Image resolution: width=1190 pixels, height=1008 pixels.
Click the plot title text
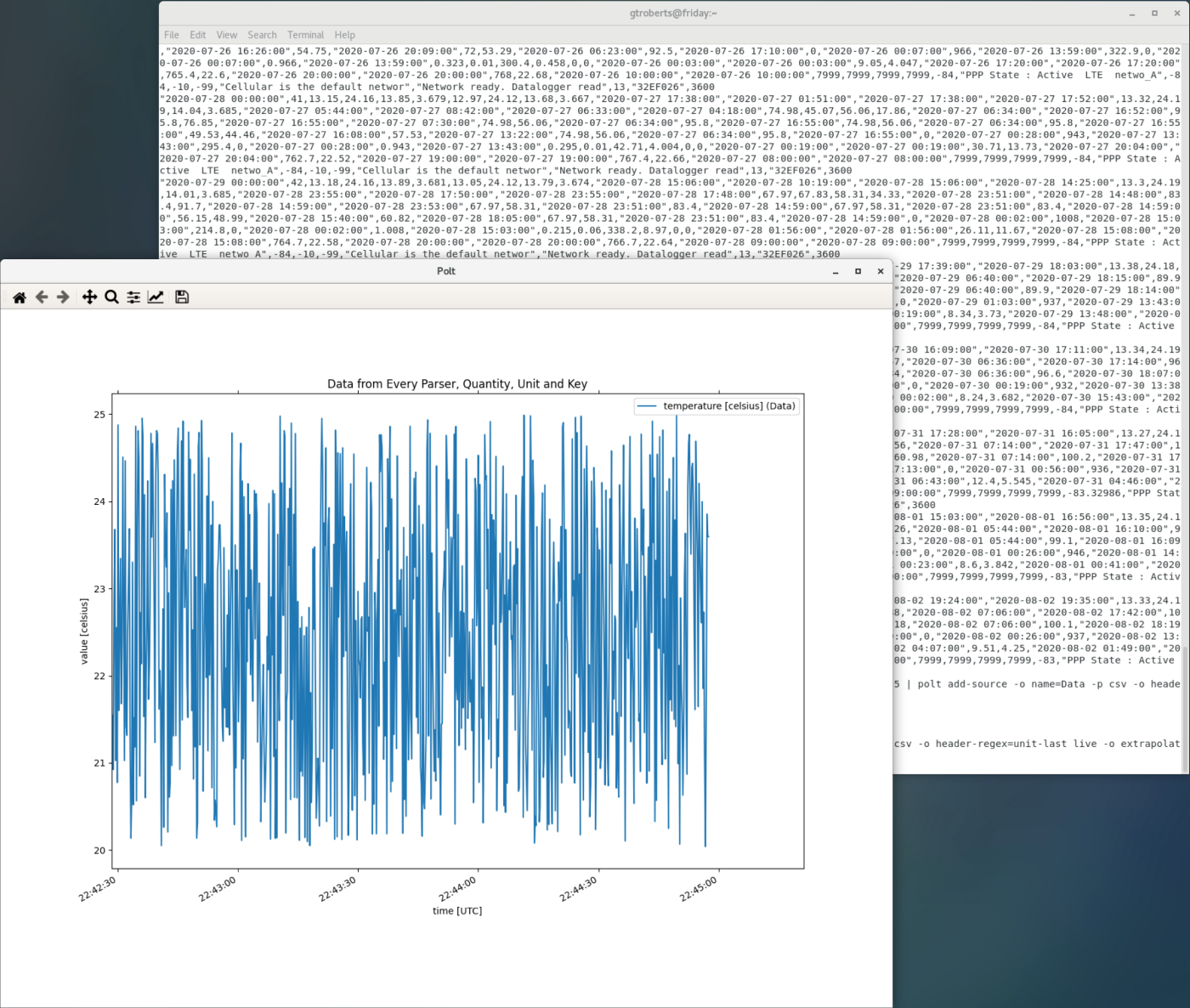[457, 384]
